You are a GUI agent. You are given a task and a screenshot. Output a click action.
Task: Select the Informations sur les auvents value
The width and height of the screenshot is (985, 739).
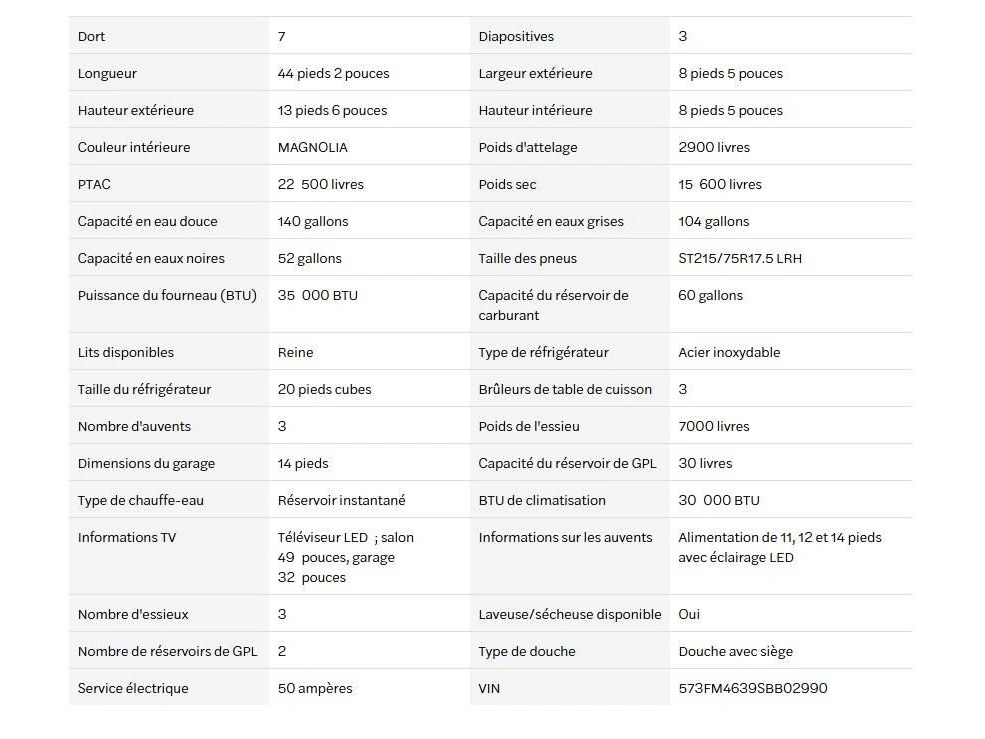pos(780,547)
